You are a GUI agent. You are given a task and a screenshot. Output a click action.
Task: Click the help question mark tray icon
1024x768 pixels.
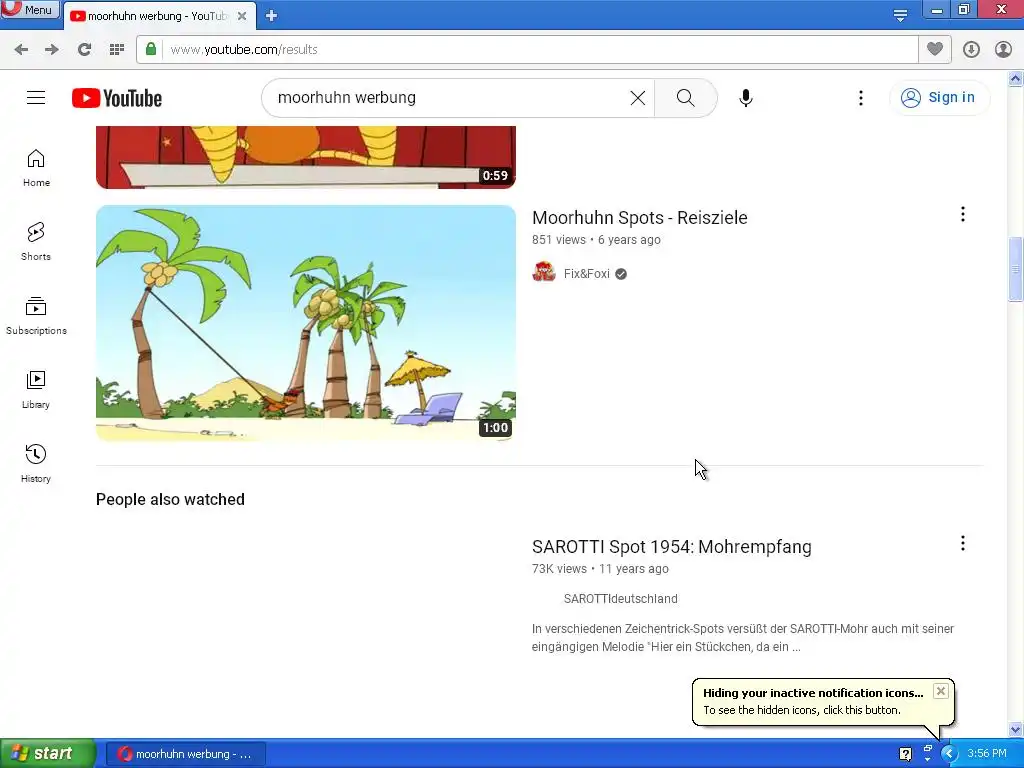pyautogui.click(x=905, y=754)
